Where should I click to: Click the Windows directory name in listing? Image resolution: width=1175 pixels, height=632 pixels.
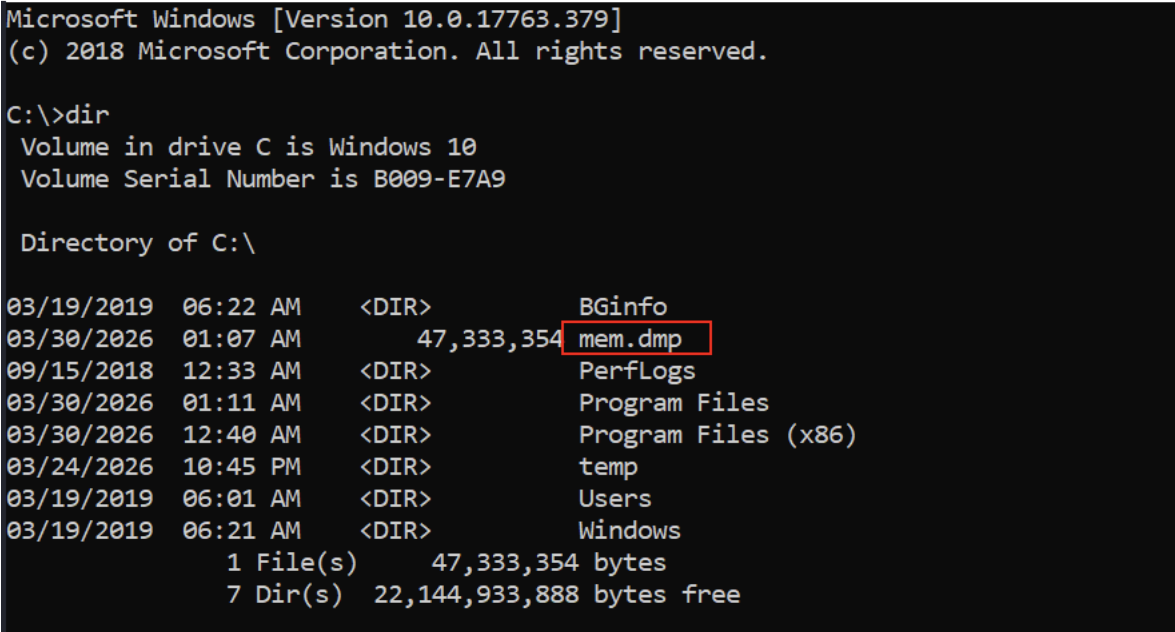point(629,531)
